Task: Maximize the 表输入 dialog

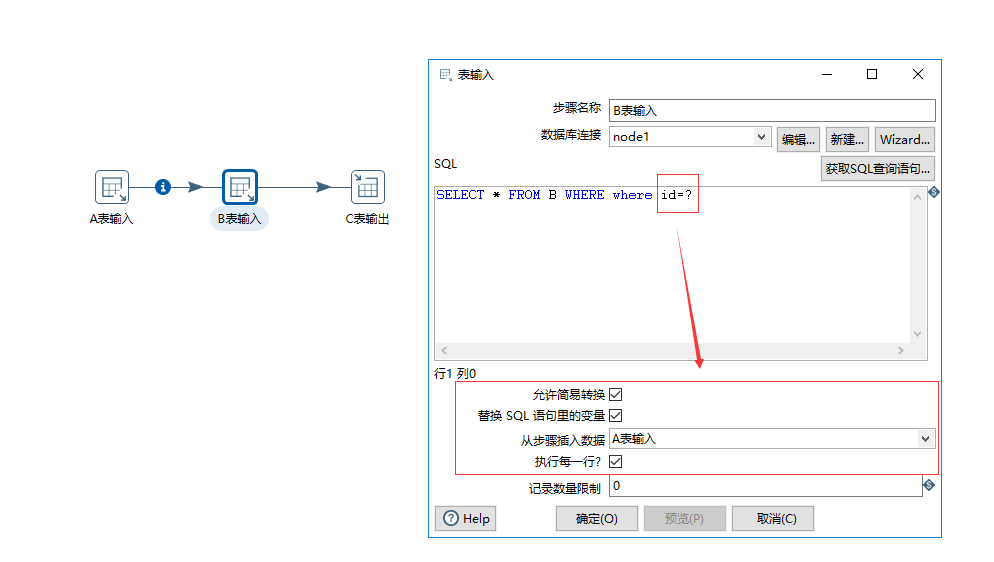Action: [872, 74]
